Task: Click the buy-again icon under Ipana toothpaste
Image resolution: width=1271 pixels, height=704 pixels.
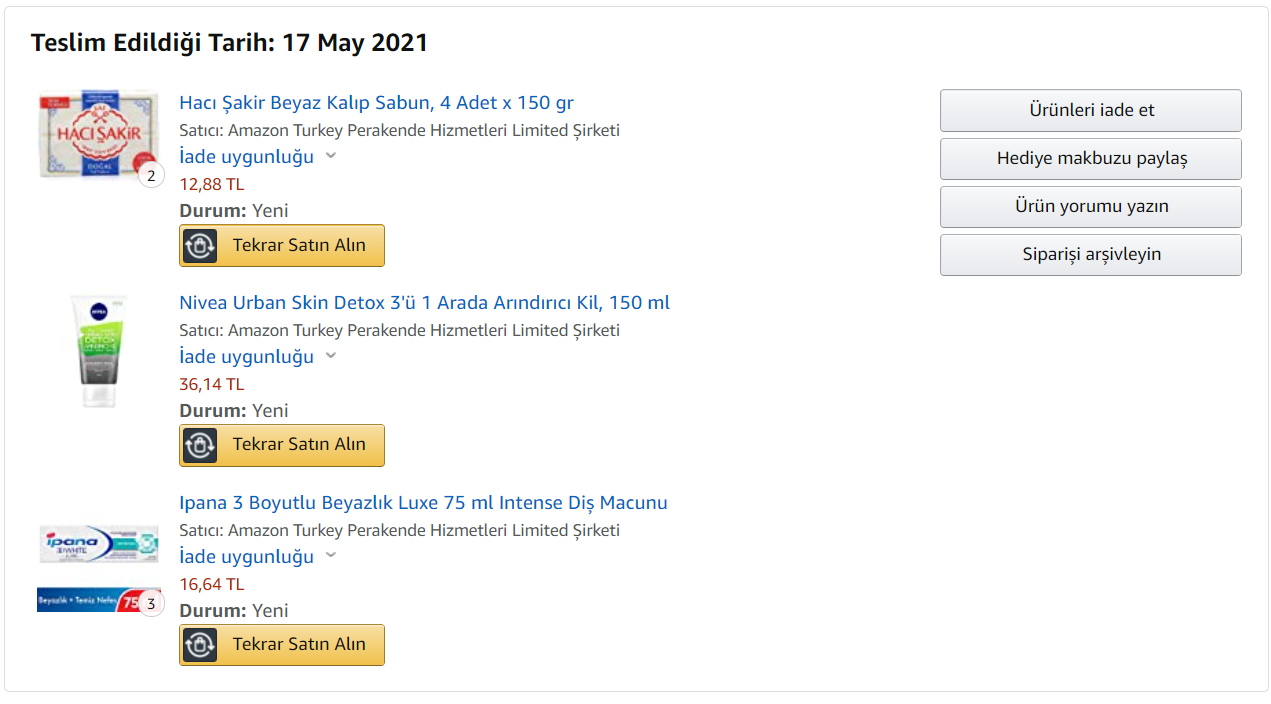Action: coord(200,645)
